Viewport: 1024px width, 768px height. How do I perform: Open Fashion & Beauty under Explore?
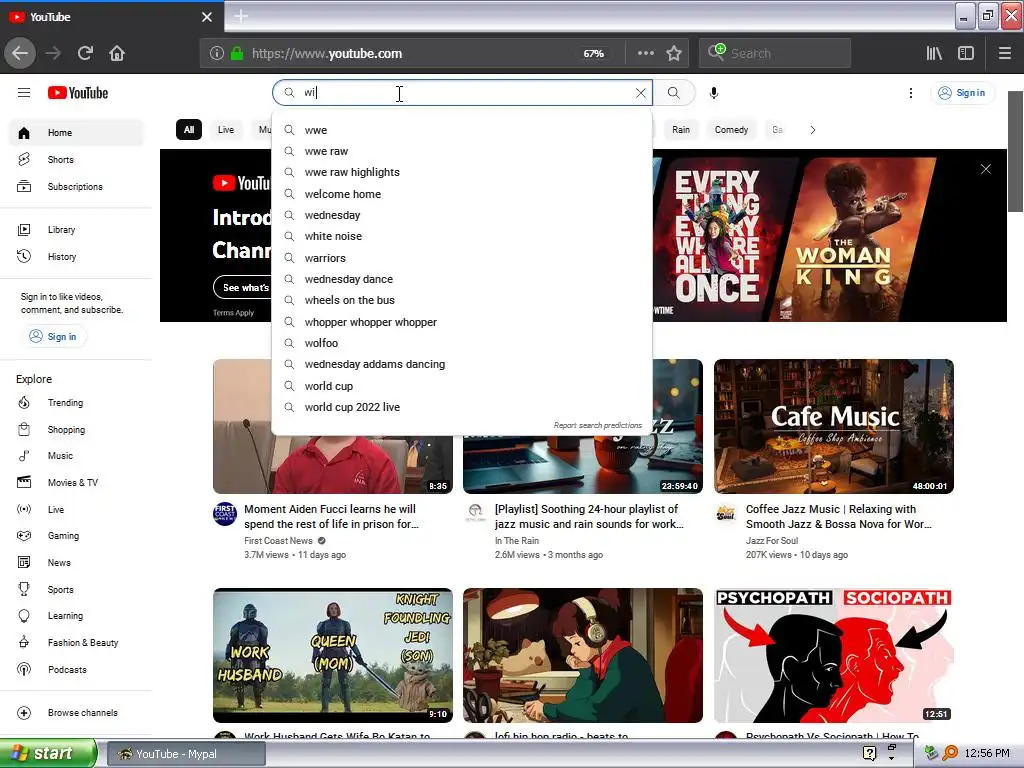(x=76, y=643)
